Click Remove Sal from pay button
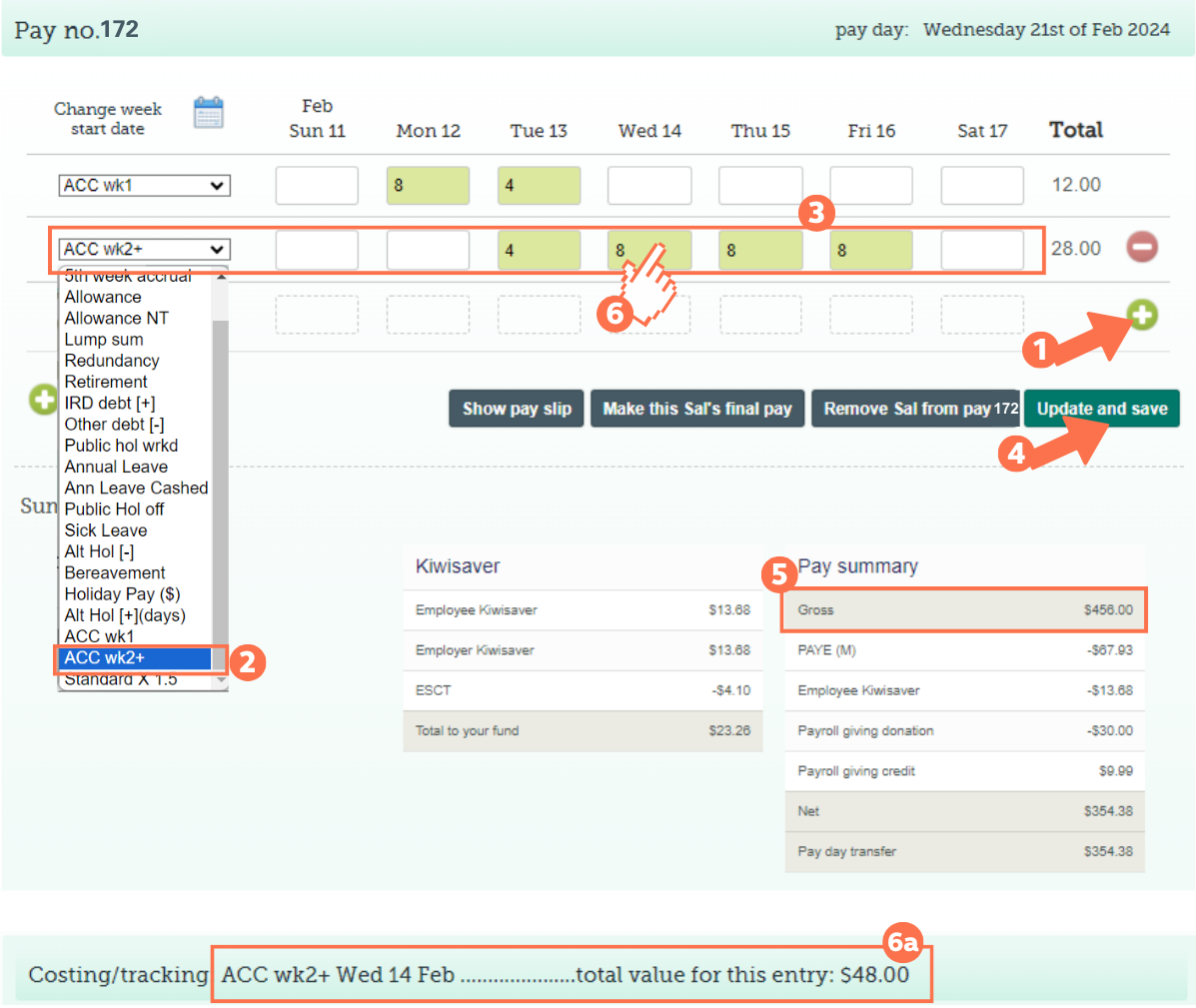The height and width of the screenshot is (1008, 1196). [915, 409]
